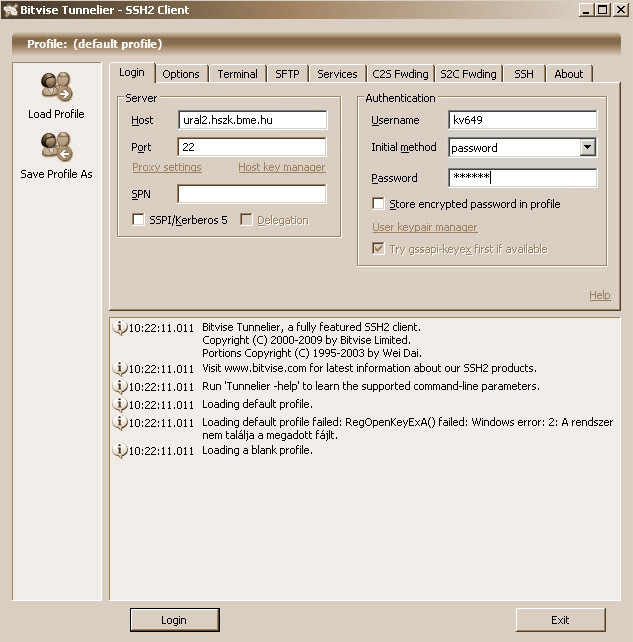Open the Initial method dropdown
This screenshot has height=642, width=633.
coord(588,147)
